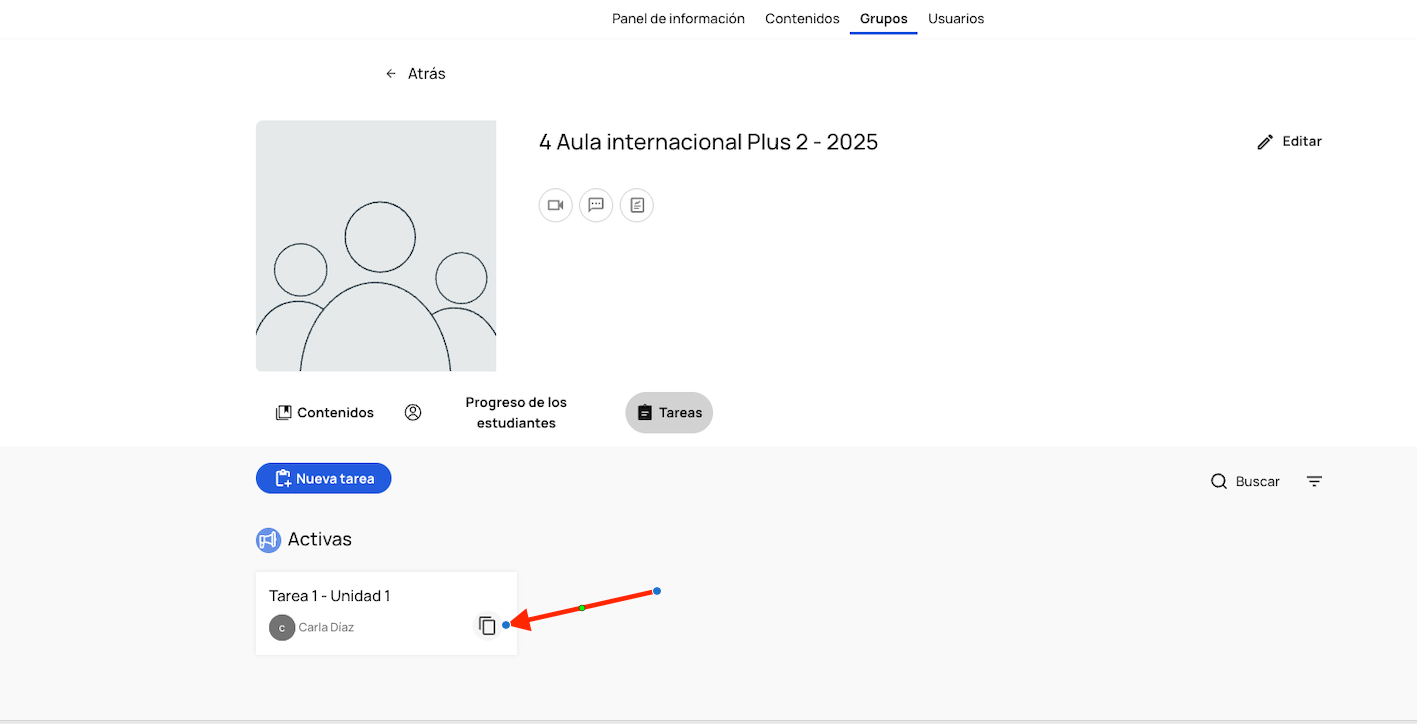
Task: Click Carla Díaz's avatar
Action: 282,628
